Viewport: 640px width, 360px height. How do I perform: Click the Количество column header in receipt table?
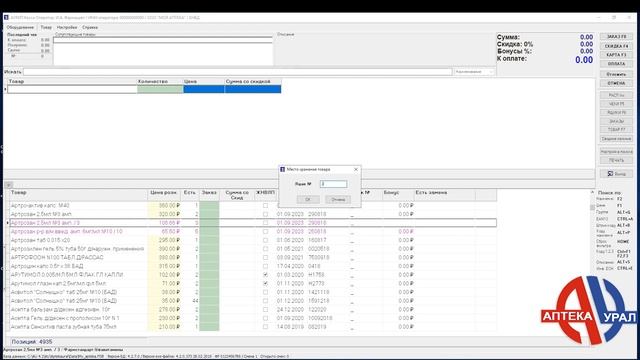[160, 82]
